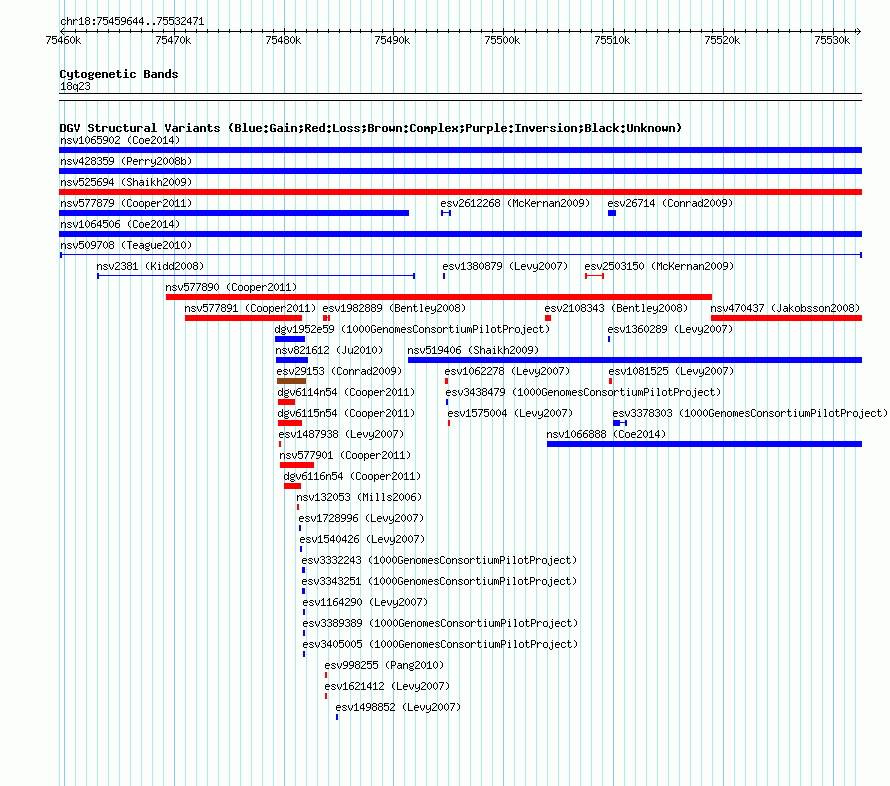Click the red loss bar under nsv577890

439,297
